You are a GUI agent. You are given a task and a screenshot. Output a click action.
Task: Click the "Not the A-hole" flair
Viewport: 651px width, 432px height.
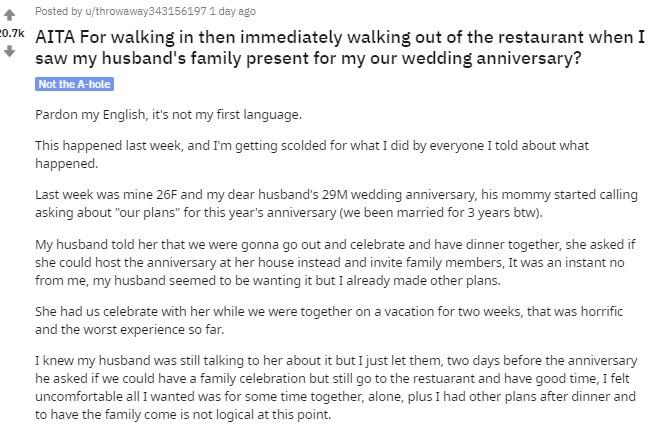(75, 85)
